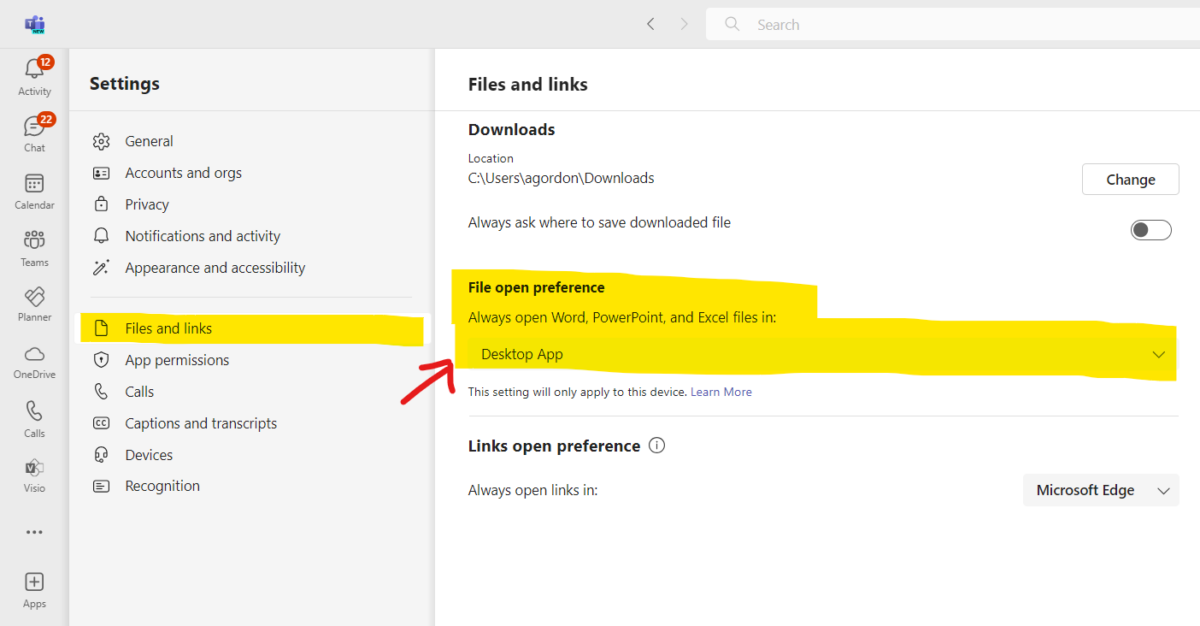Enable Always ask where to save downloaded file
Viewport: 1200px width, 626px height.
[1150, 229]
